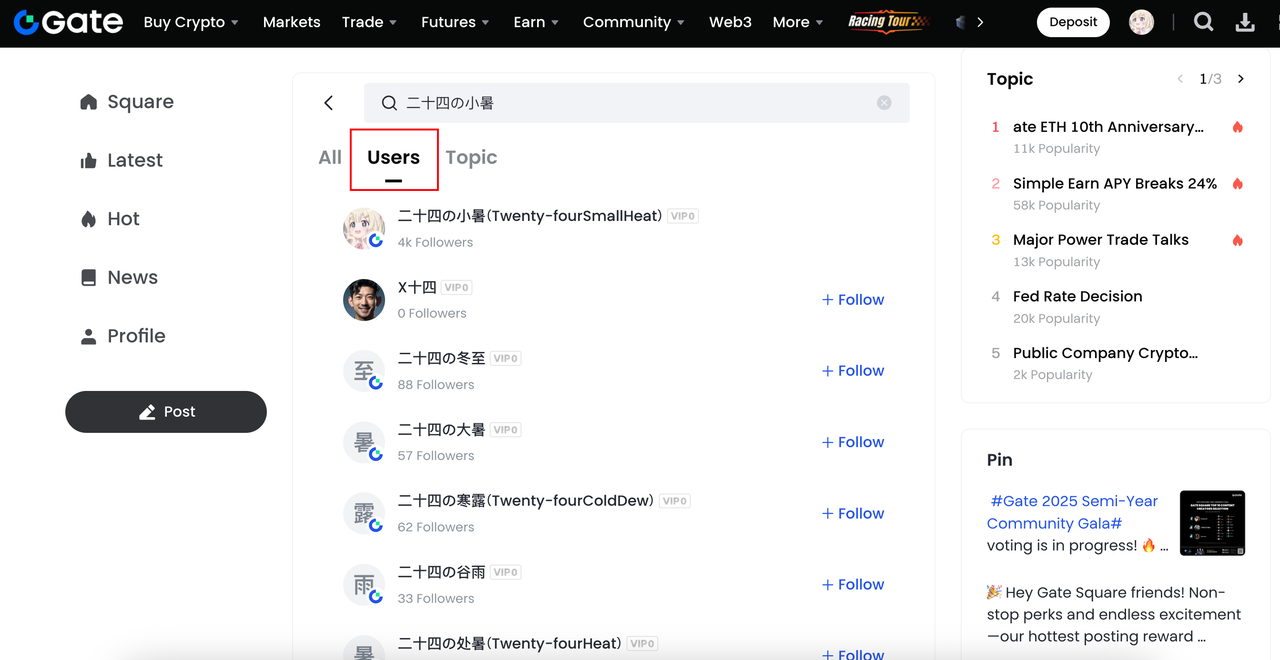The width and height of the screenshot is (1280, 660).
Task: Clear the search field with X icon
Action: (884, 103)
